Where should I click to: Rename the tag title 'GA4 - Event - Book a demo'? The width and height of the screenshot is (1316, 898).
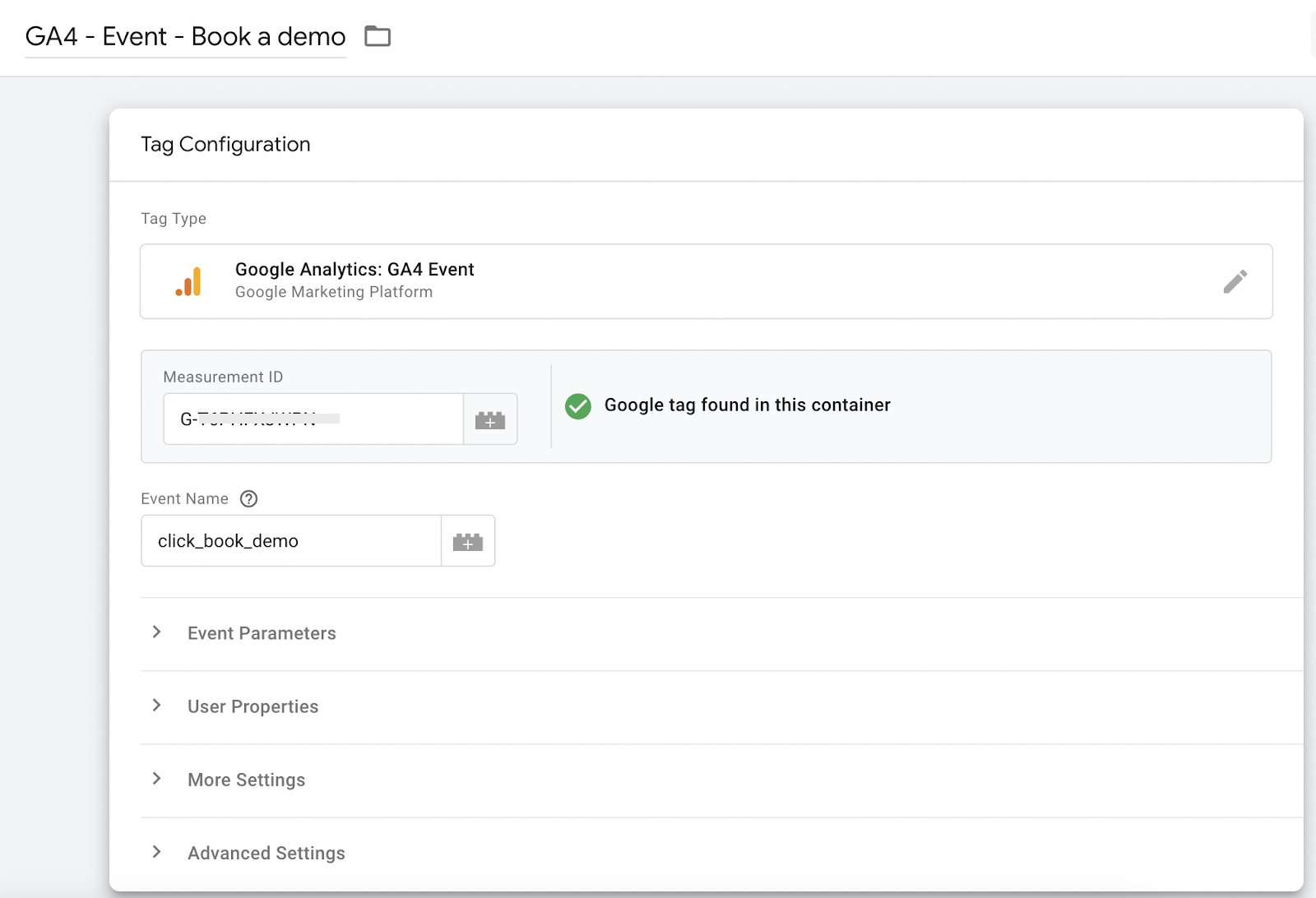pyautogui.click(x=185, y=37)
